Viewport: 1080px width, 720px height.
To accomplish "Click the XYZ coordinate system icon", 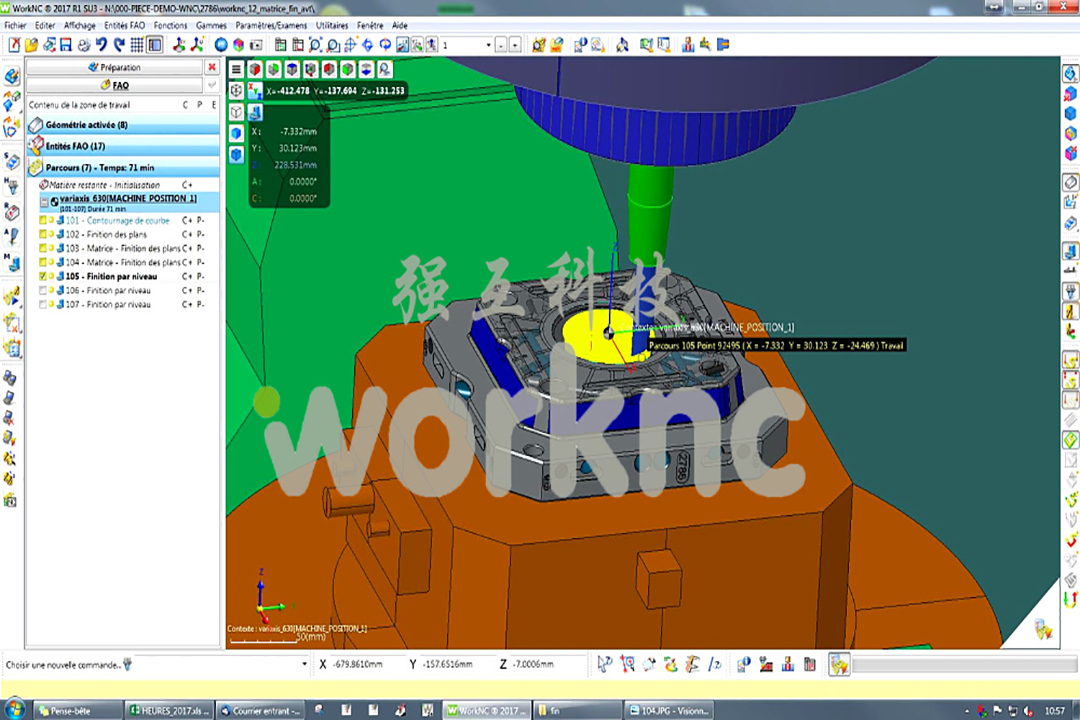I will (254, 90).
